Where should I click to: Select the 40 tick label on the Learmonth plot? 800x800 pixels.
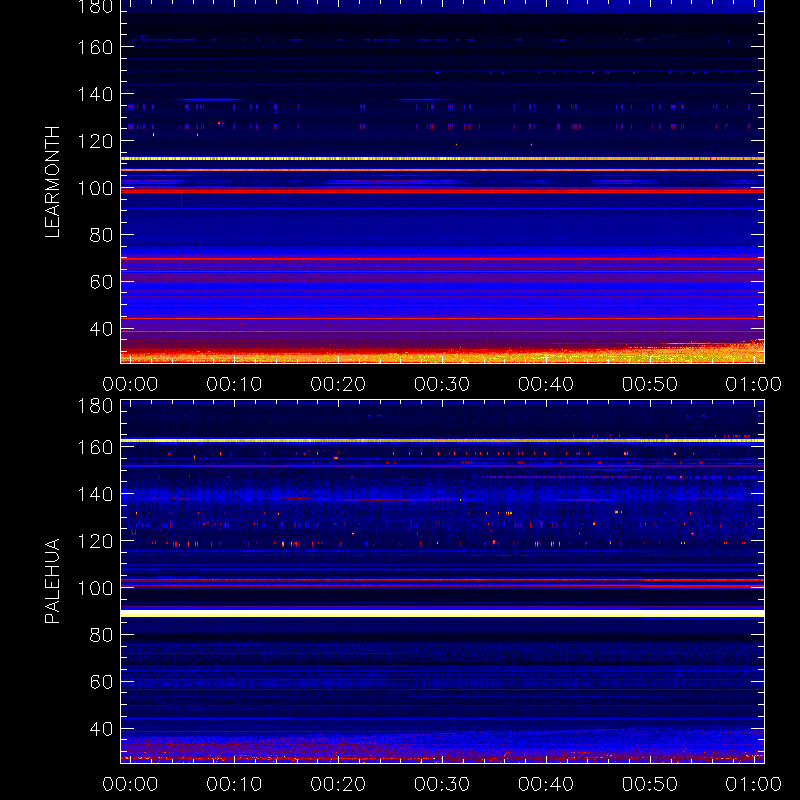[101, 329]
